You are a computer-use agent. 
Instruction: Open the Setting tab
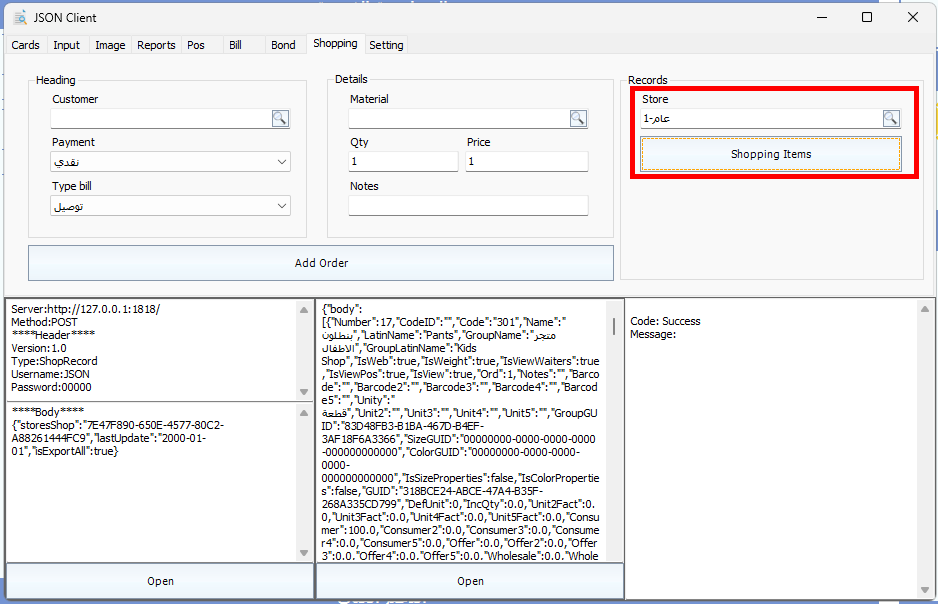(386, 45)
